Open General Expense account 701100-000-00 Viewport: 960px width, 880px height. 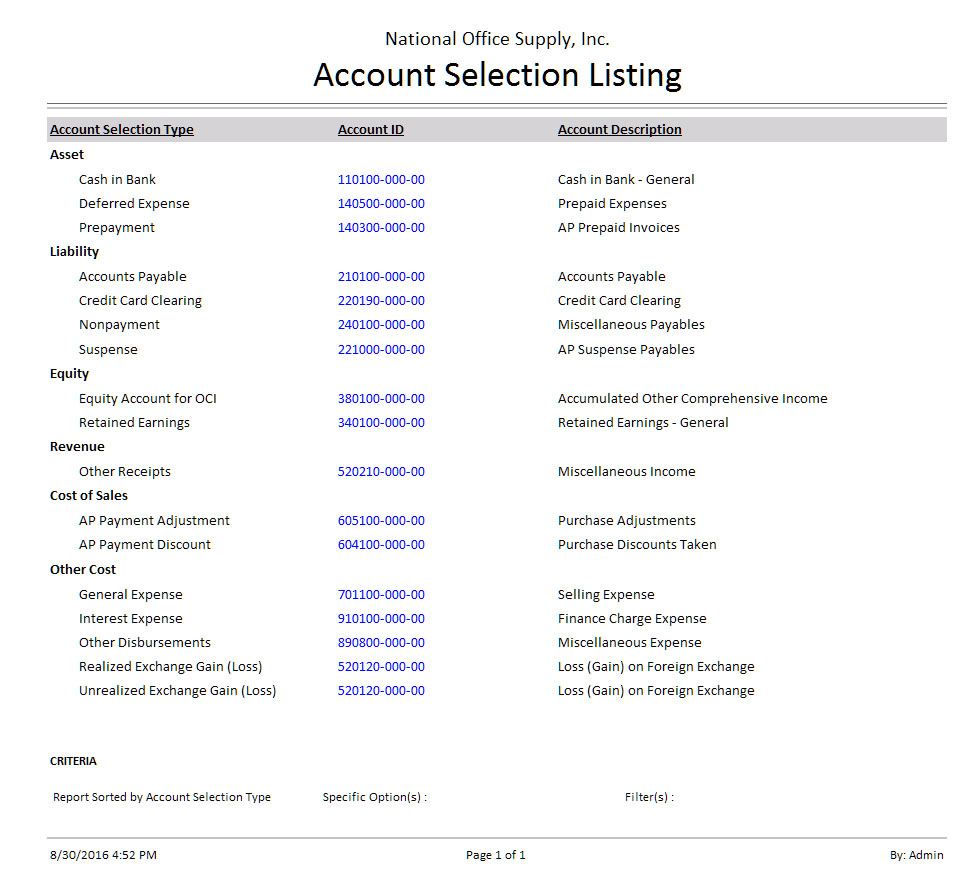point(381,595)
